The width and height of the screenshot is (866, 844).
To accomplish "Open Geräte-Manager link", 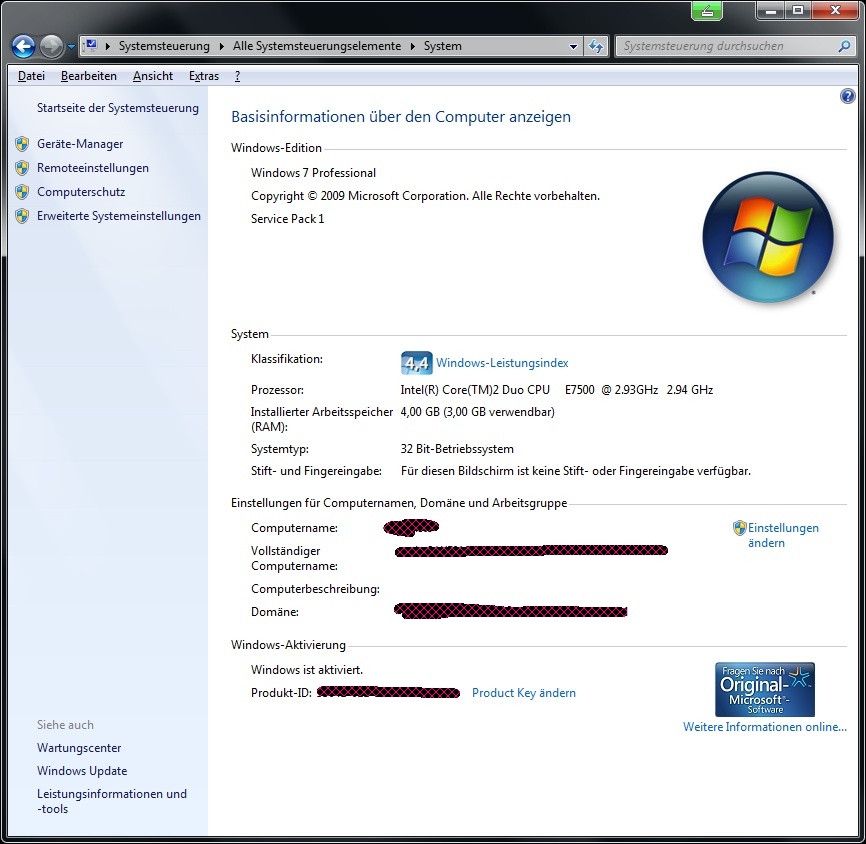I will [x=80, y=144].
